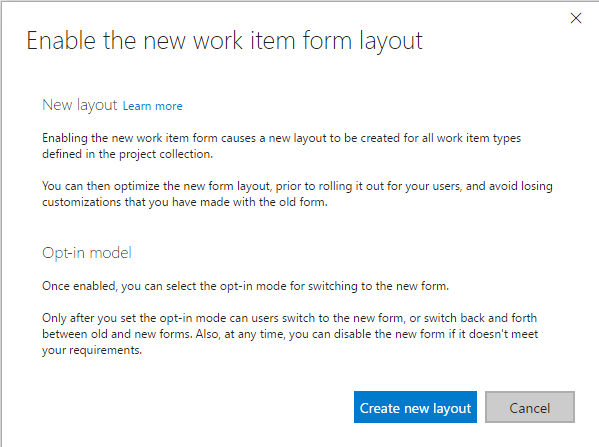This screenshot has width=599, height=447.
Task: Cancel enabling the new form layout
Action: pyautogui.click(x=529, y=407)
